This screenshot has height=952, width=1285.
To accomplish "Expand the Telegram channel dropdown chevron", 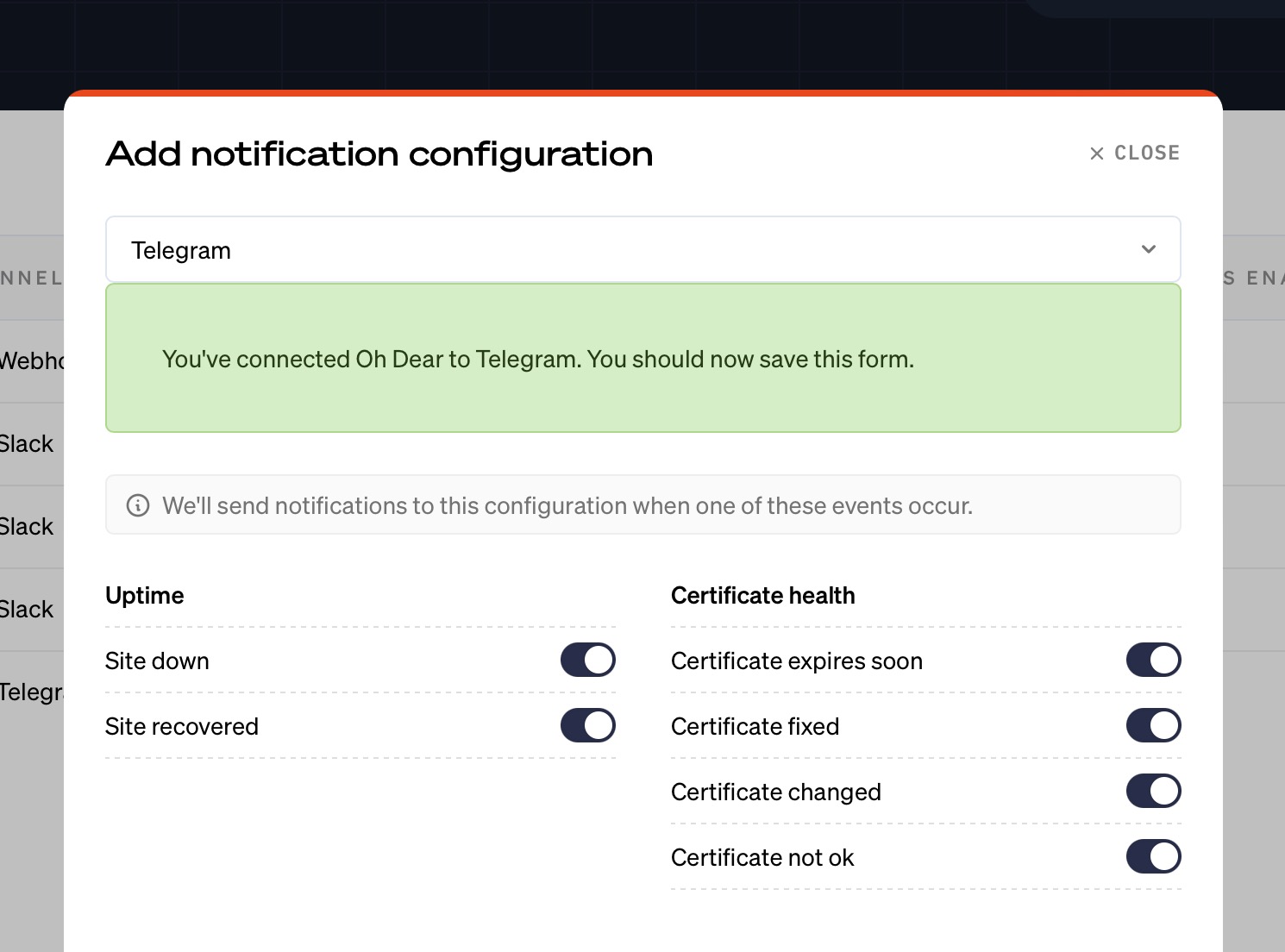I will click(1148, 249).
